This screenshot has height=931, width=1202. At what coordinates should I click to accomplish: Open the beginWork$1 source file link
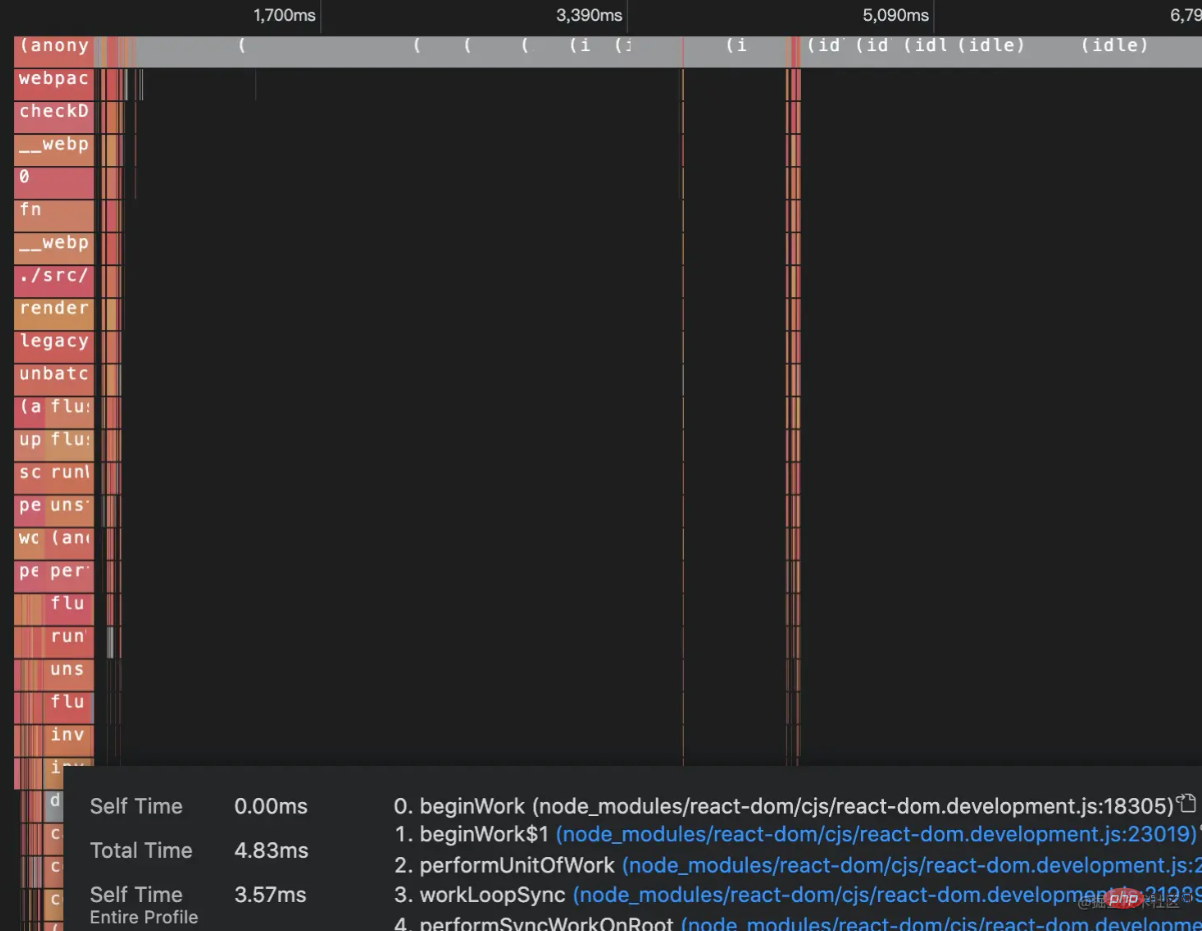point(875,834)
